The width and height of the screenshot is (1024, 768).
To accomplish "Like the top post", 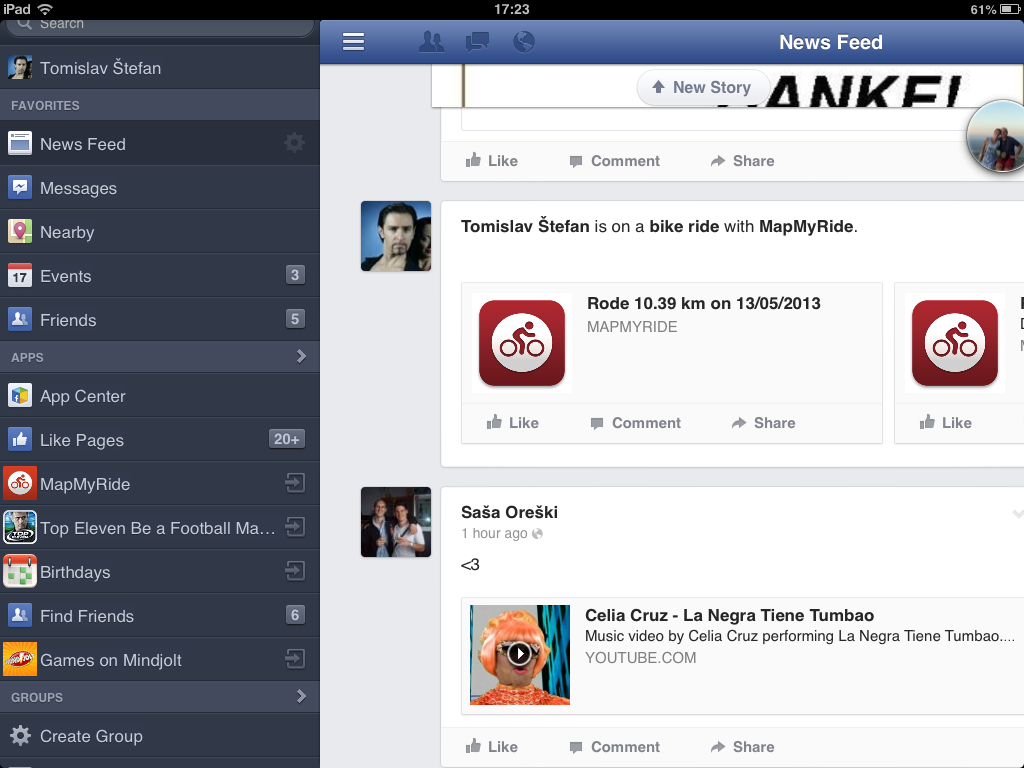I will pos(492,161).
